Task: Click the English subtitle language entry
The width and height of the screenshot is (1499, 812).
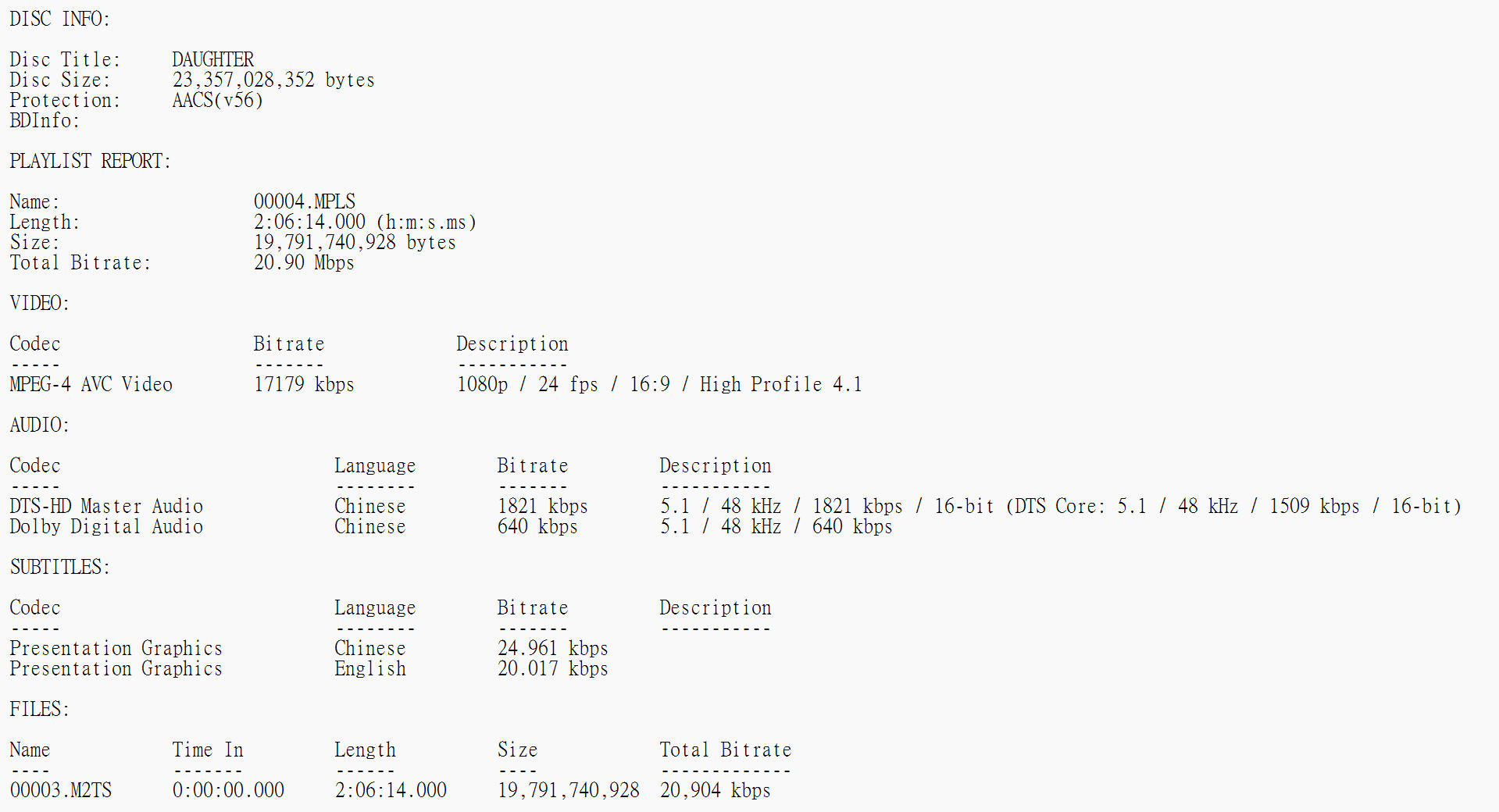Action: pyautogui.click(x=370, y=669)
